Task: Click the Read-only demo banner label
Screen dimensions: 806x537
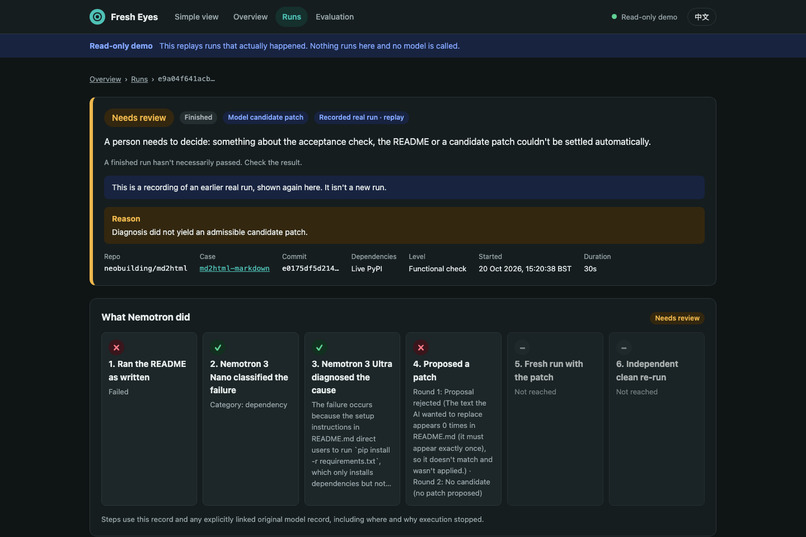Action: click(x=121, y=46)
